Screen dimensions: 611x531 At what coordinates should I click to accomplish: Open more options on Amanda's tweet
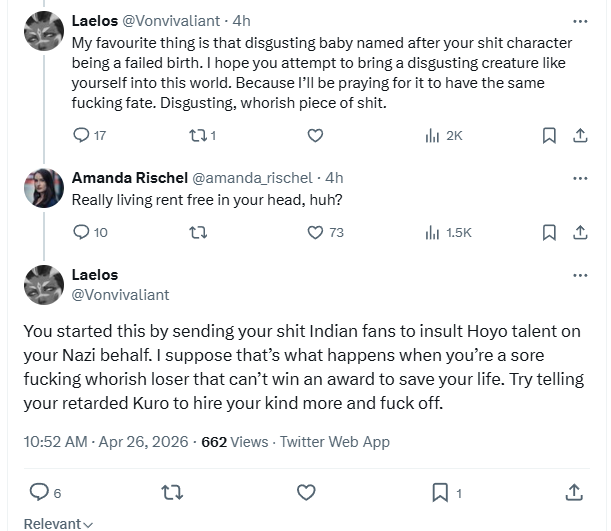click(579, 178)
